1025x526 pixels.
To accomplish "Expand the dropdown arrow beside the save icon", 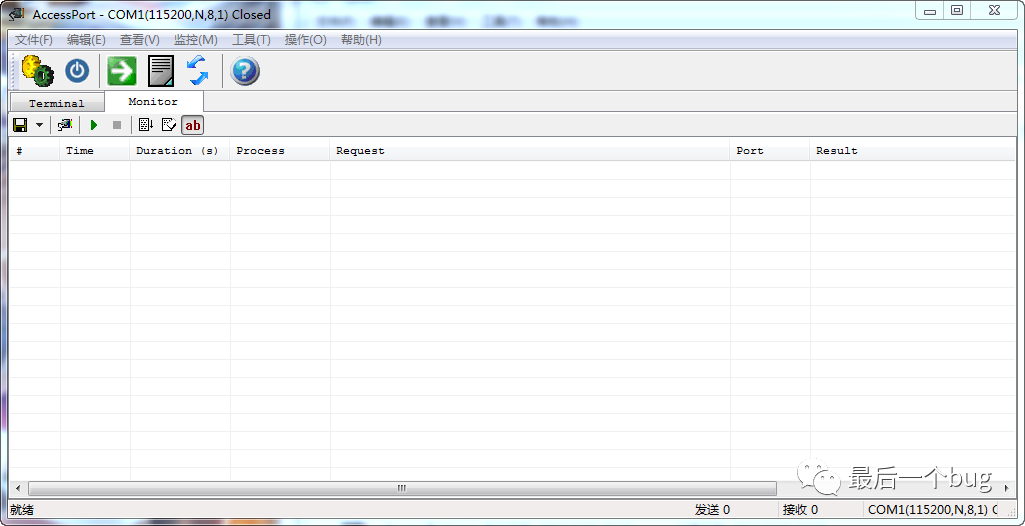I will (x=40, y=125).
